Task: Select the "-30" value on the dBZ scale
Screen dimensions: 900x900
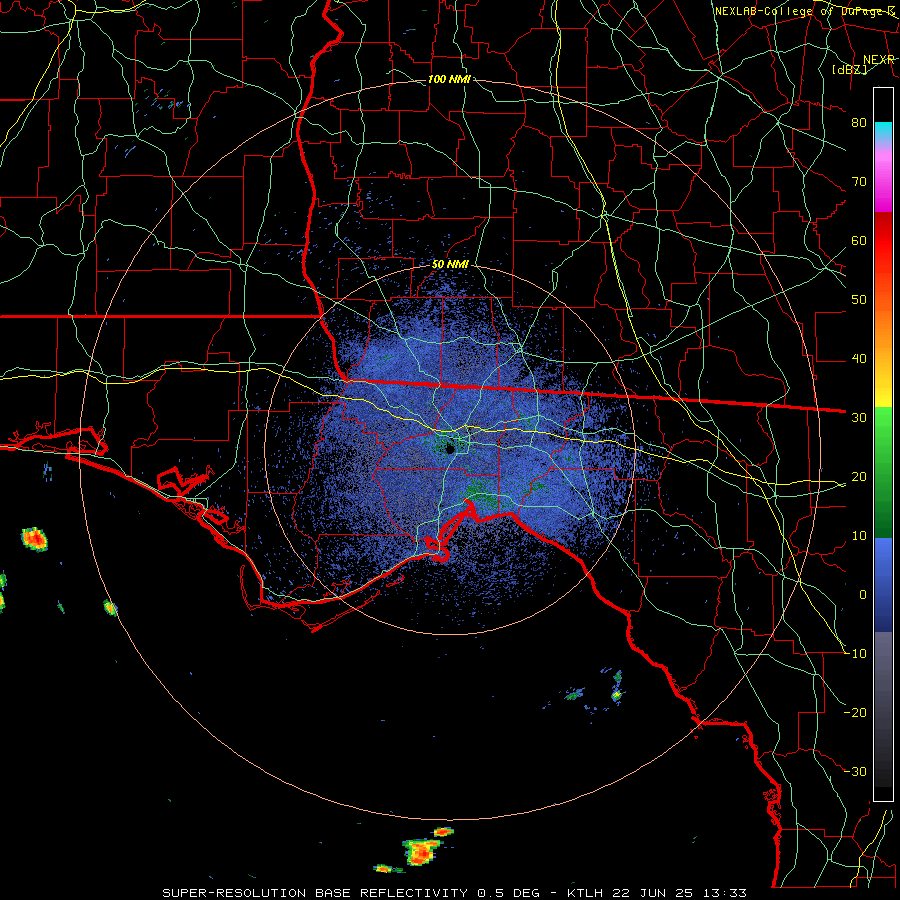Action: [x=855, y=771]
